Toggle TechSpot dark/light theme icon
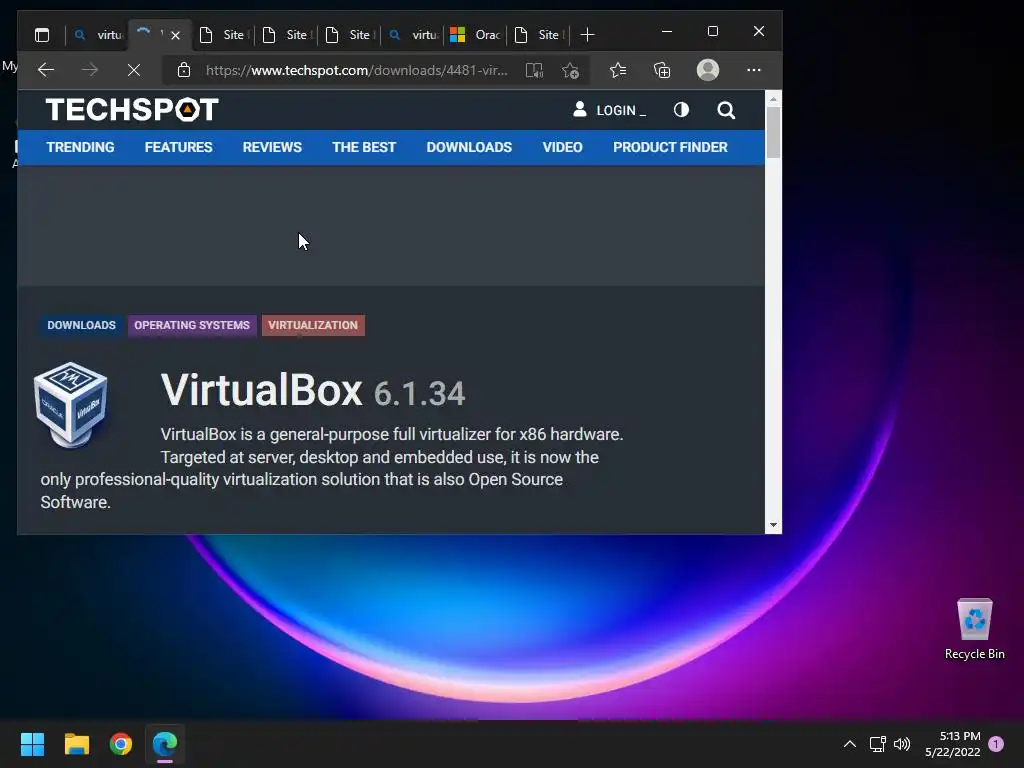This screenshot has height=768, width=1024. coord(681,110)
